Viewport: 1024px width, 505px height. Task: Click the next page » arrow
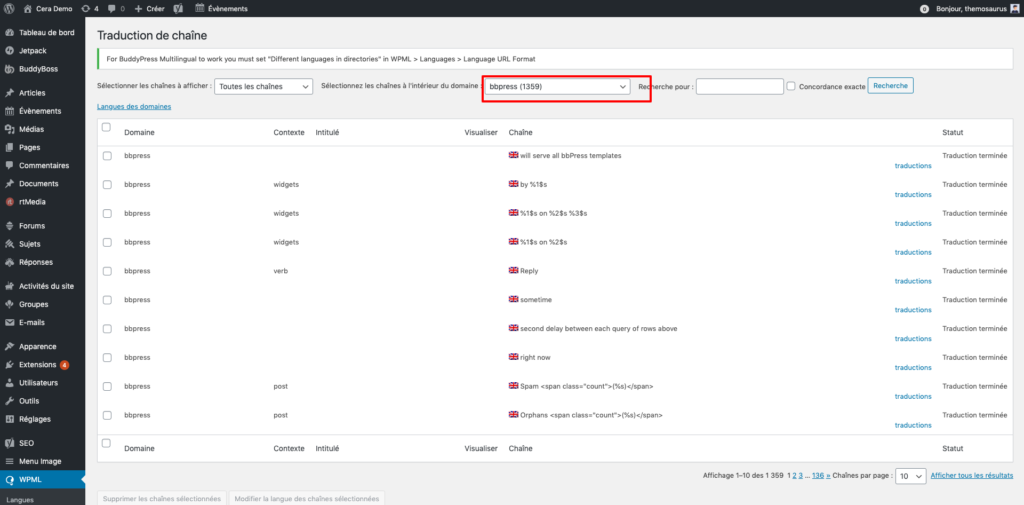[828, 476]
